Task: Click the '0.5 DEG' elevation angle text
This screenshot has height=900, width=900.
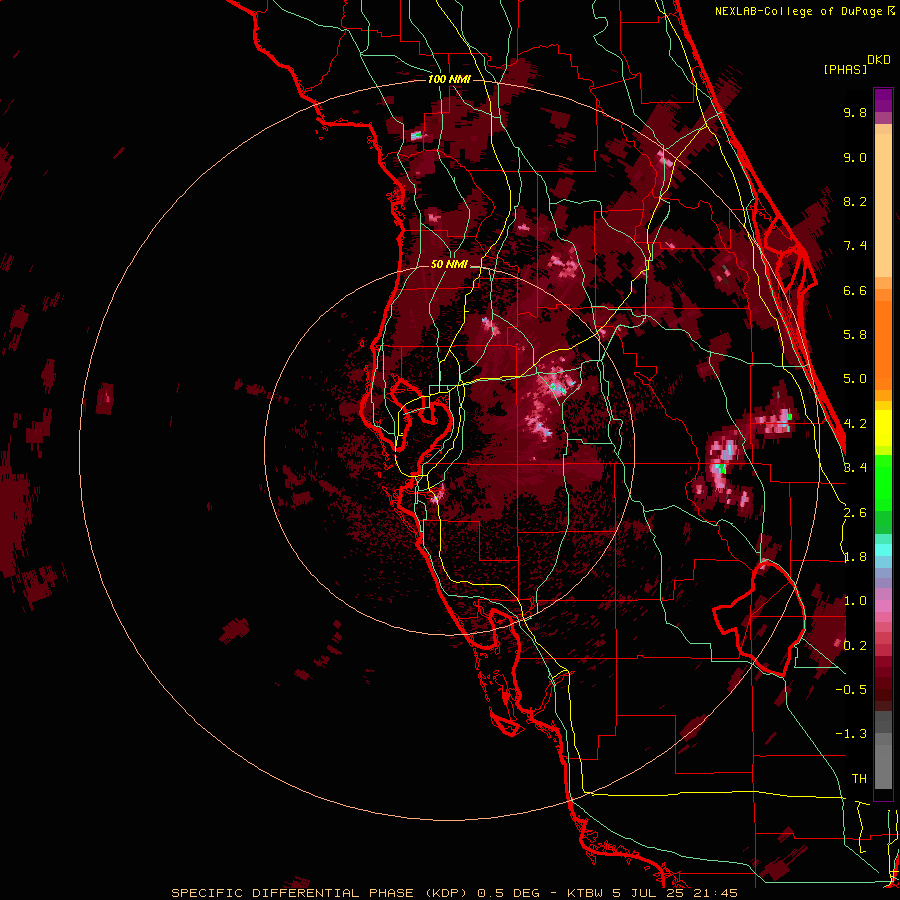Action: [x=508, y=893]
